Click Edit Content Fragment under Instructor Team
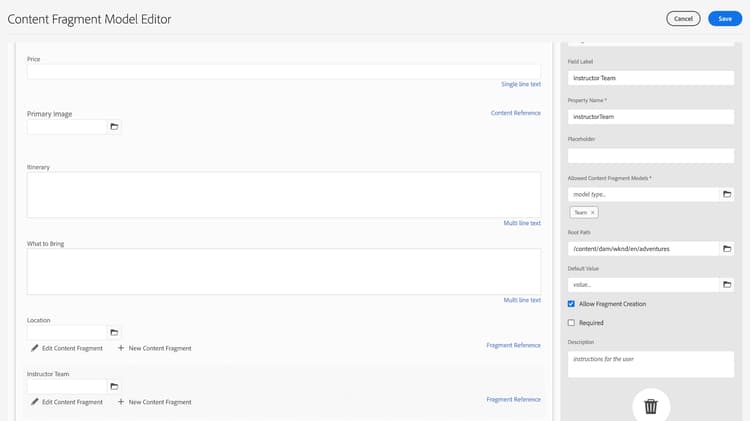The height and width of the screenshot is (421, 750). point(72,402)
